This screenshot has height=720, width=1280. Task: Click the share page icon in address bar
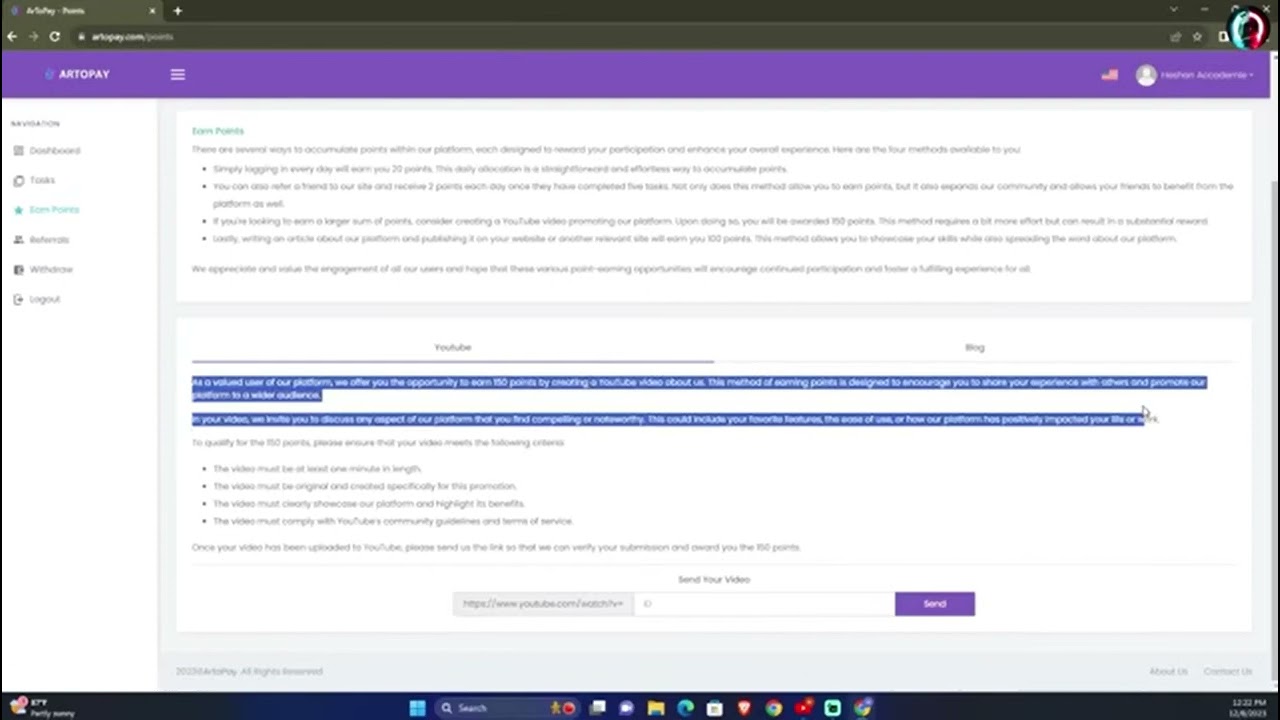click(1176, 36)
